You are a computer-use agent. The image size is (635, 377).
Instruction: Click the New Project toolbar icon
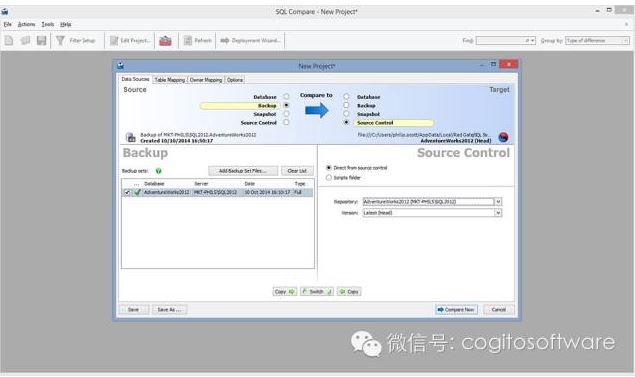[x=9, y=40]
